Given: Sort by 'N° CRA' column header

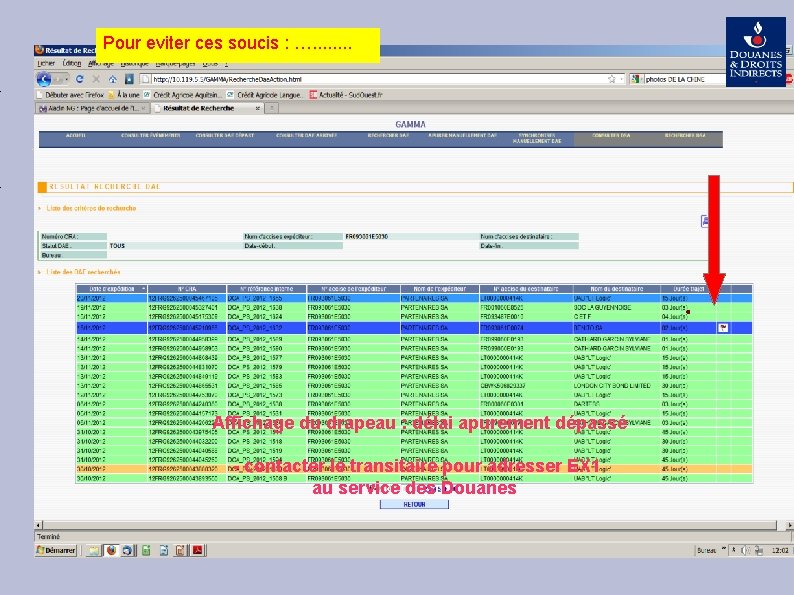Looking at the screenshot, I should tap(187, 289).
